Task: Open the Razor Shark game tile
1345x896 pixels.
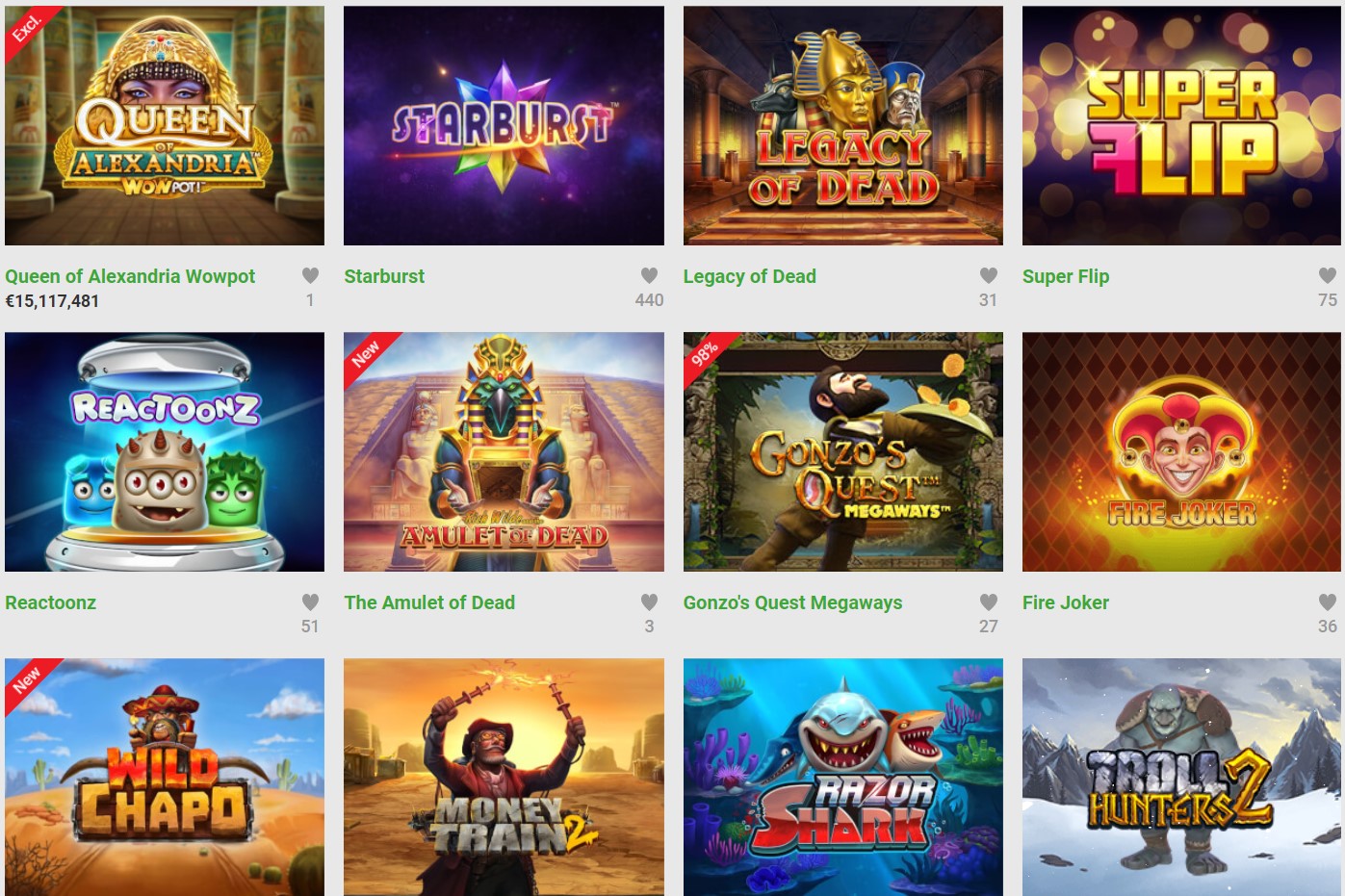Action: [842, 778]
